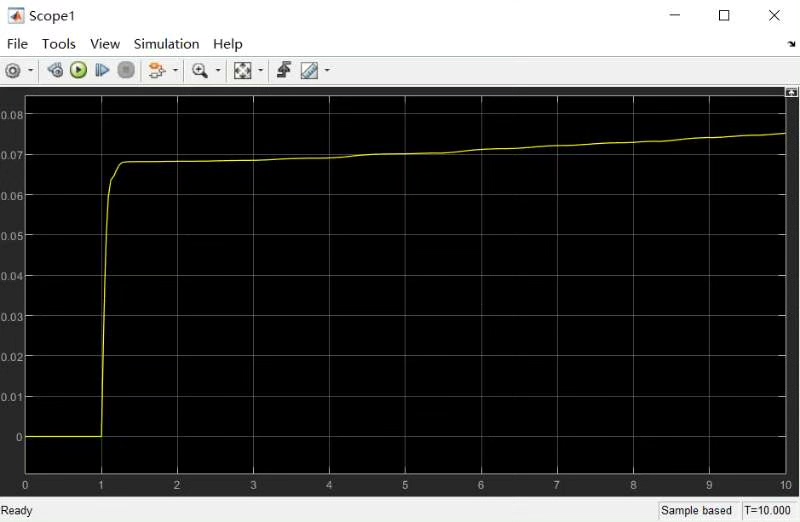Expand the axes scaling dropdown arrow
The image size is (800, 522).
tap(261, 70)
